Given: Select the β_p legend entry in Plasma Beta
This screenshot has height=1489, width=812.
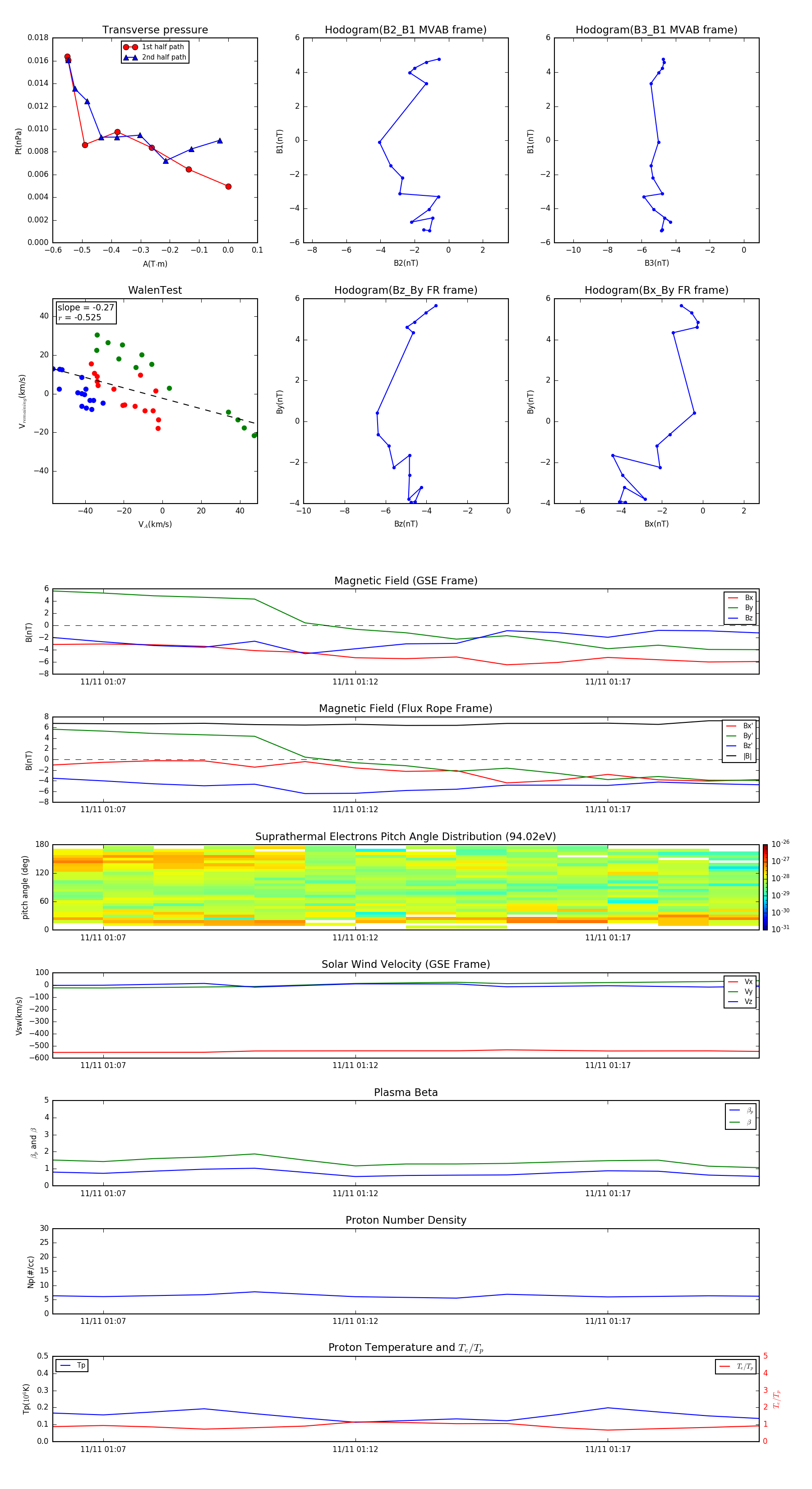Looking at the screenshot, I should pos(741,1110).
